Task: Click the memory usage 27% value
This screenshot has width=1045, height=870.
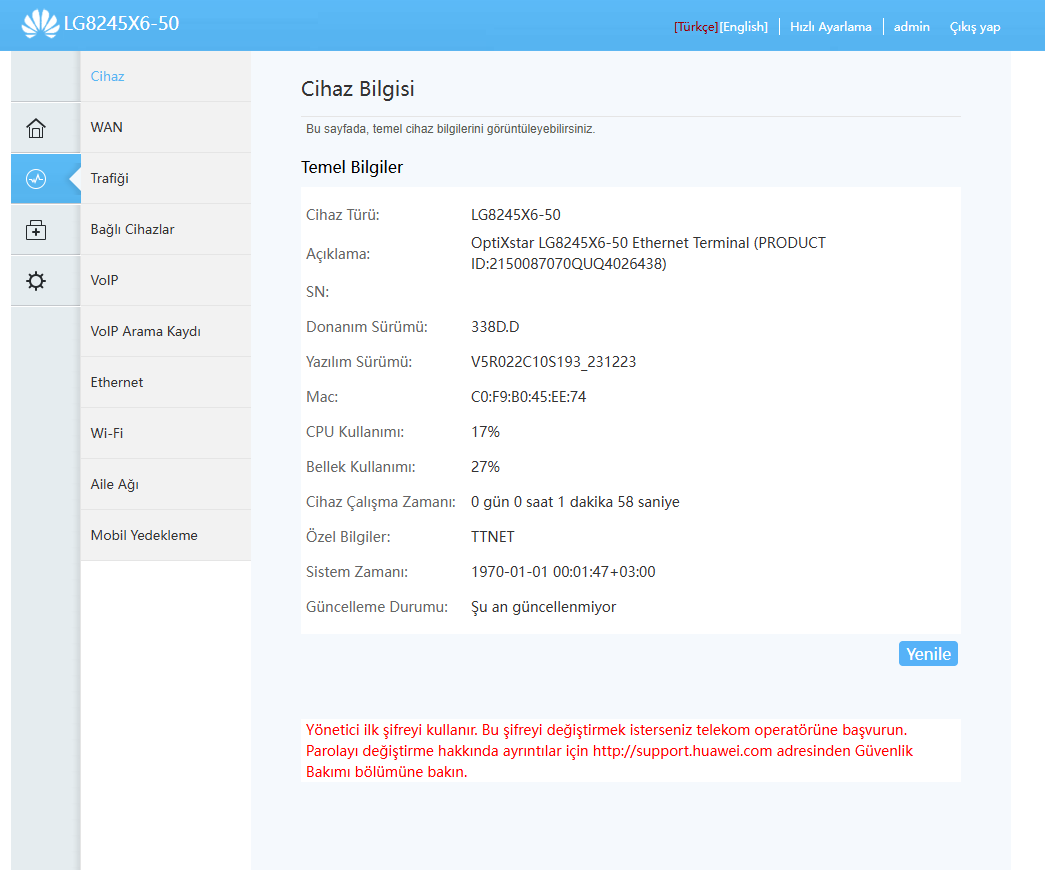Action: (x=485, y=467)
